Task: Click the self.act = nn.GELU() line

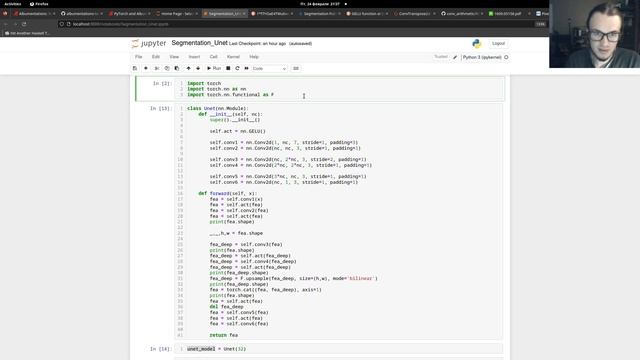Action: point(238,131)
